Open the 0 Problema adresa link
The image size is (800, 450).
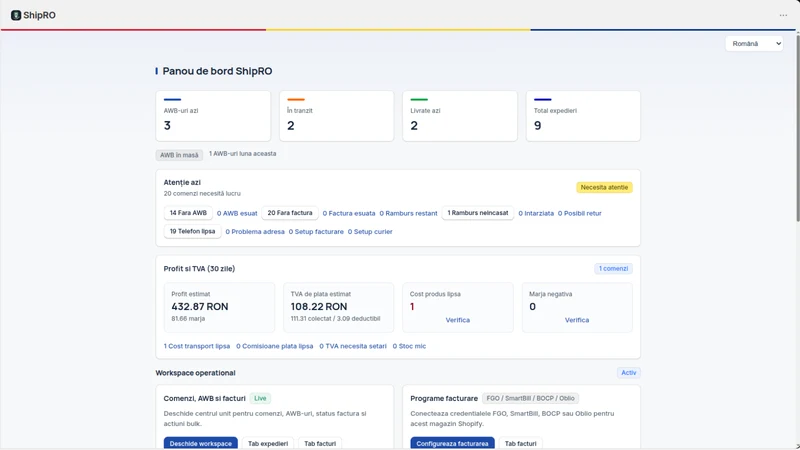(x=255, y=232)
